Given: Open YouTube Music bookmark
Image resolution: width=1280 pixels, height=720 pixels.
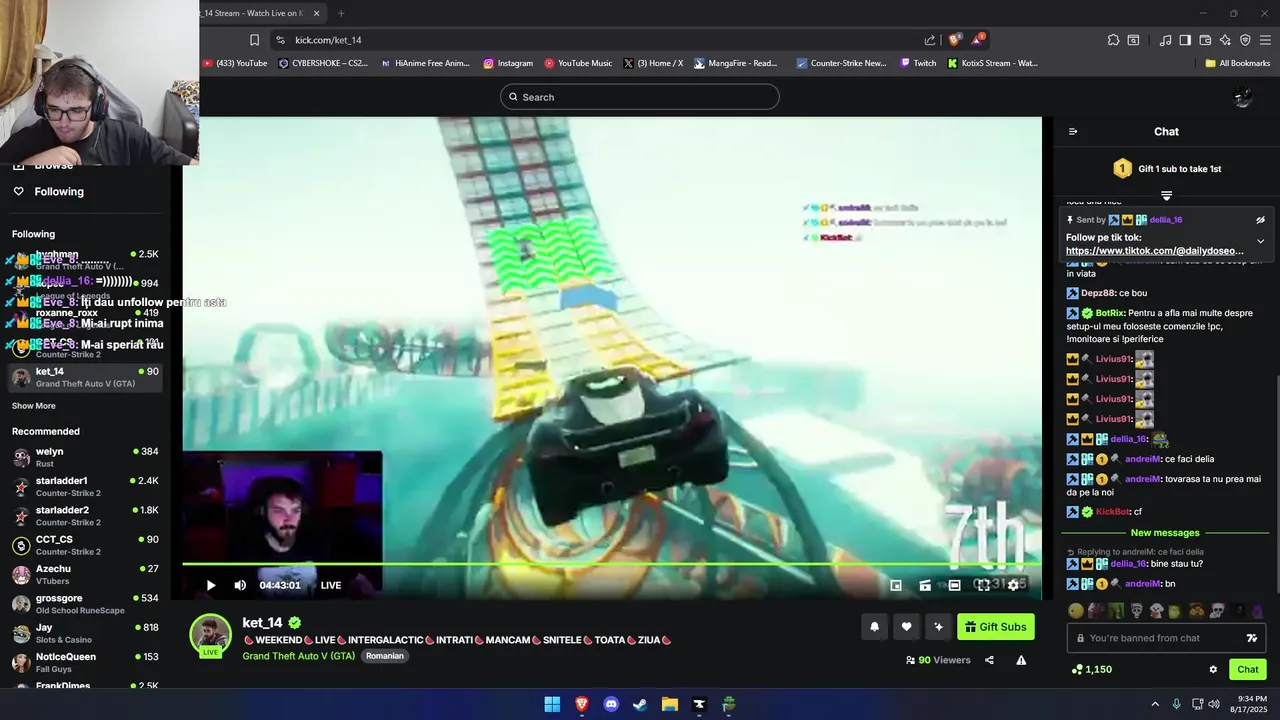Looking at the screenshot, I should point(578,63).
